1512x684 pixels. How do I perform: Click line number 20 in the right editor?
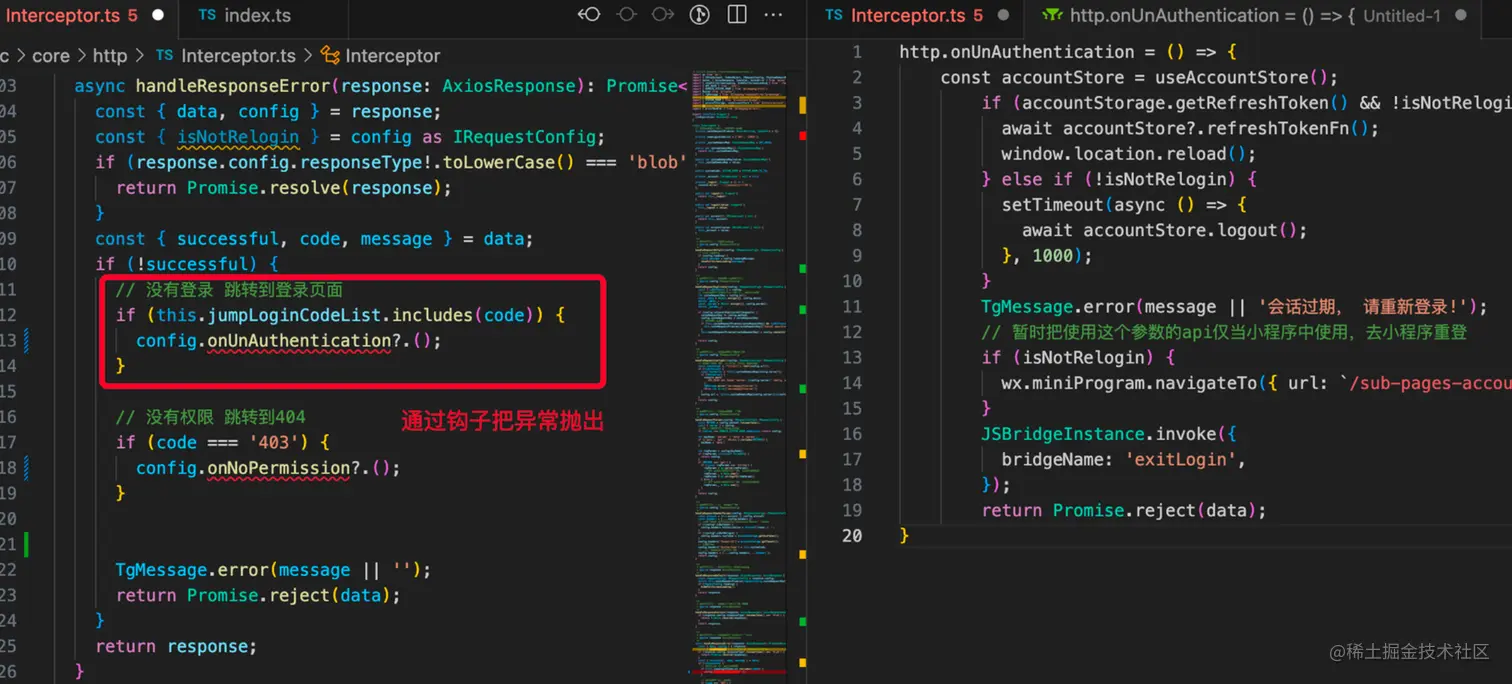[852, 535]
